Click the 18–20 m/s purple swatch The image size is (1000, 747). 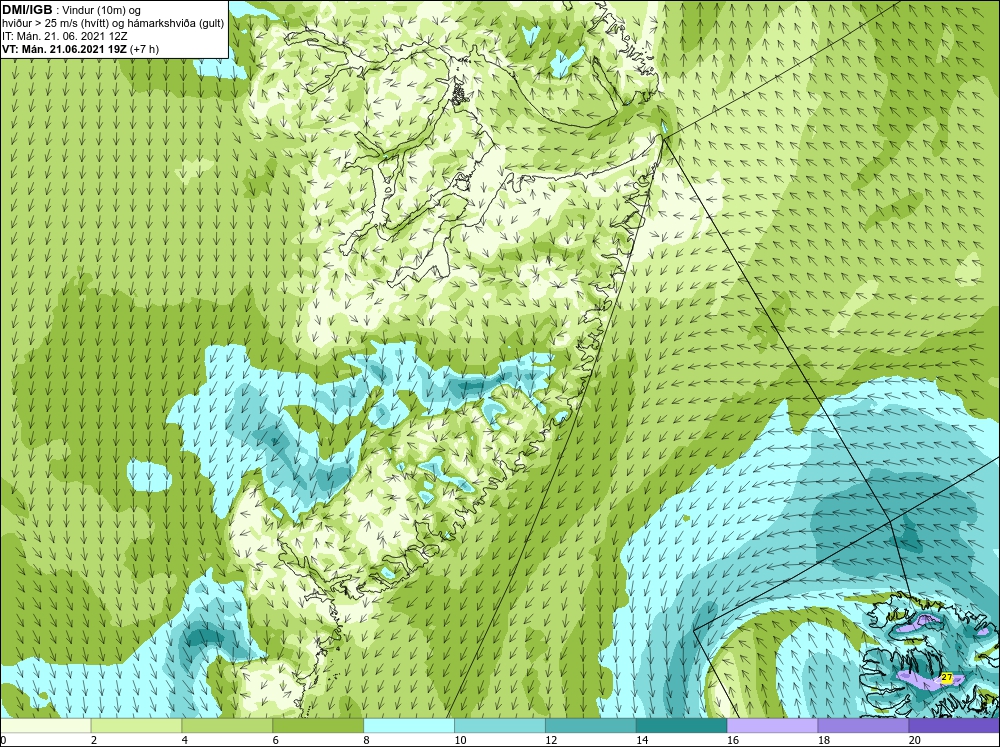[x=863, y=725]
